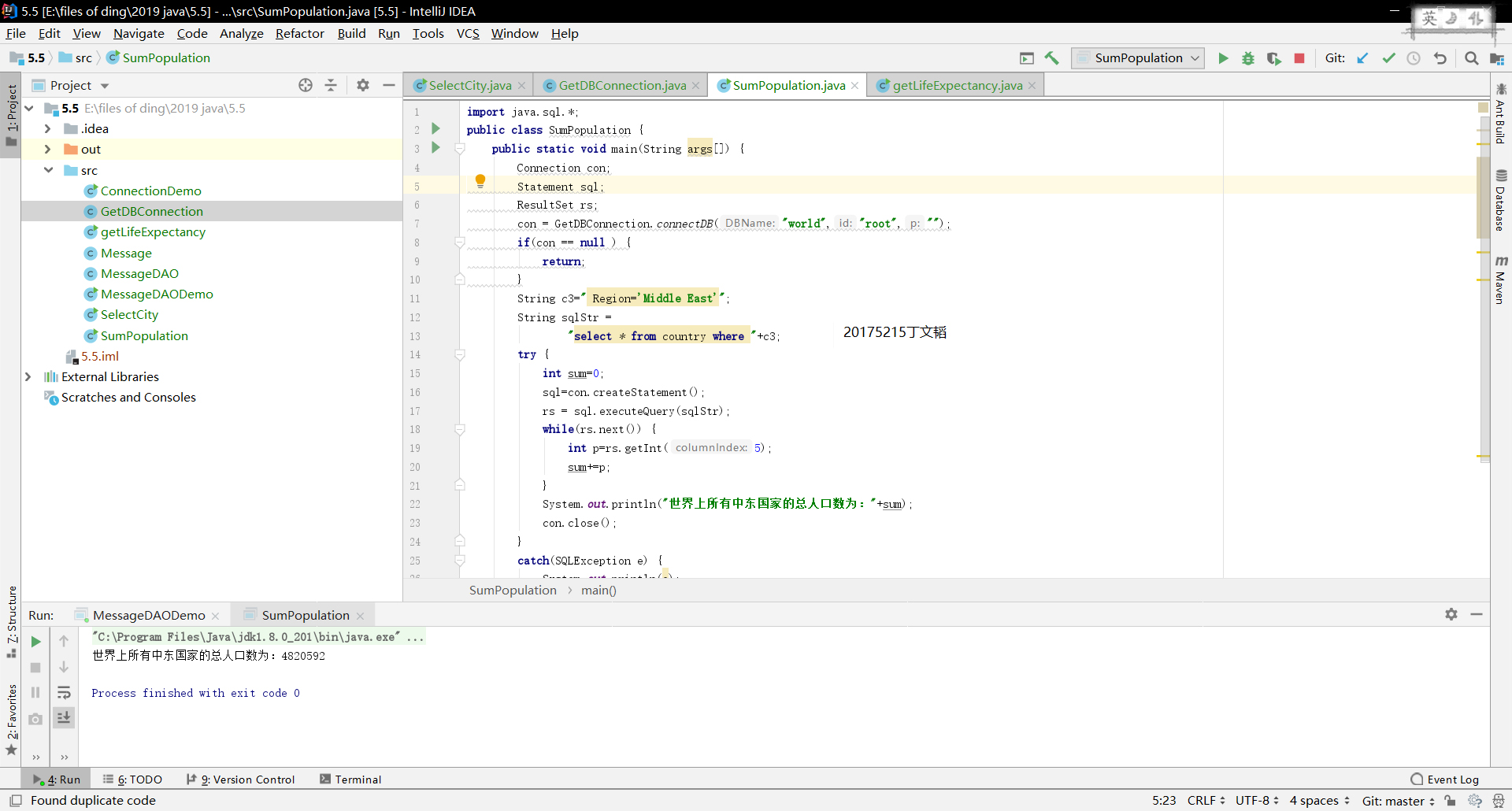Screen dimensions: 1512x811
Task: Open Ant Build side tool window
Action: click(1501, 115)
